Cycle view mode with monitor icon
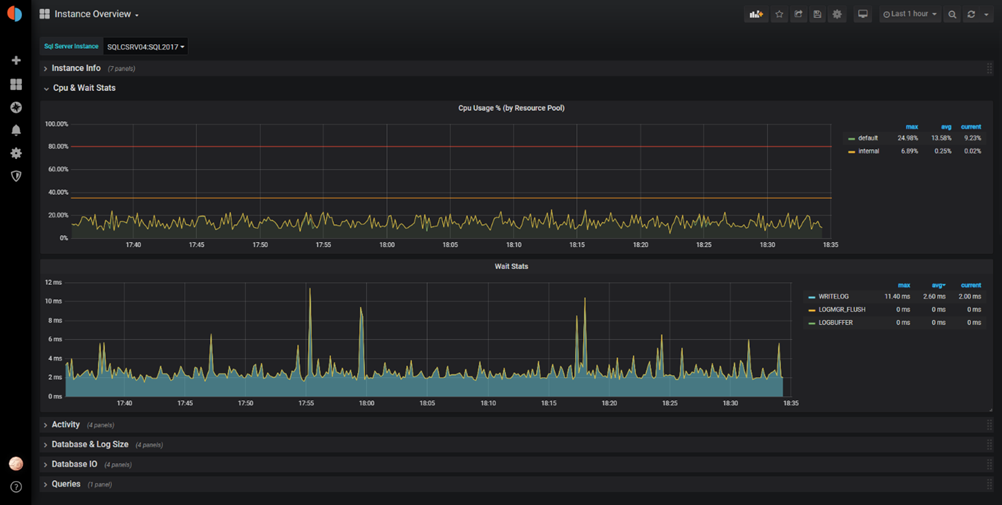The height and width of the screenshot is (505, 1002). coord(863,14)
